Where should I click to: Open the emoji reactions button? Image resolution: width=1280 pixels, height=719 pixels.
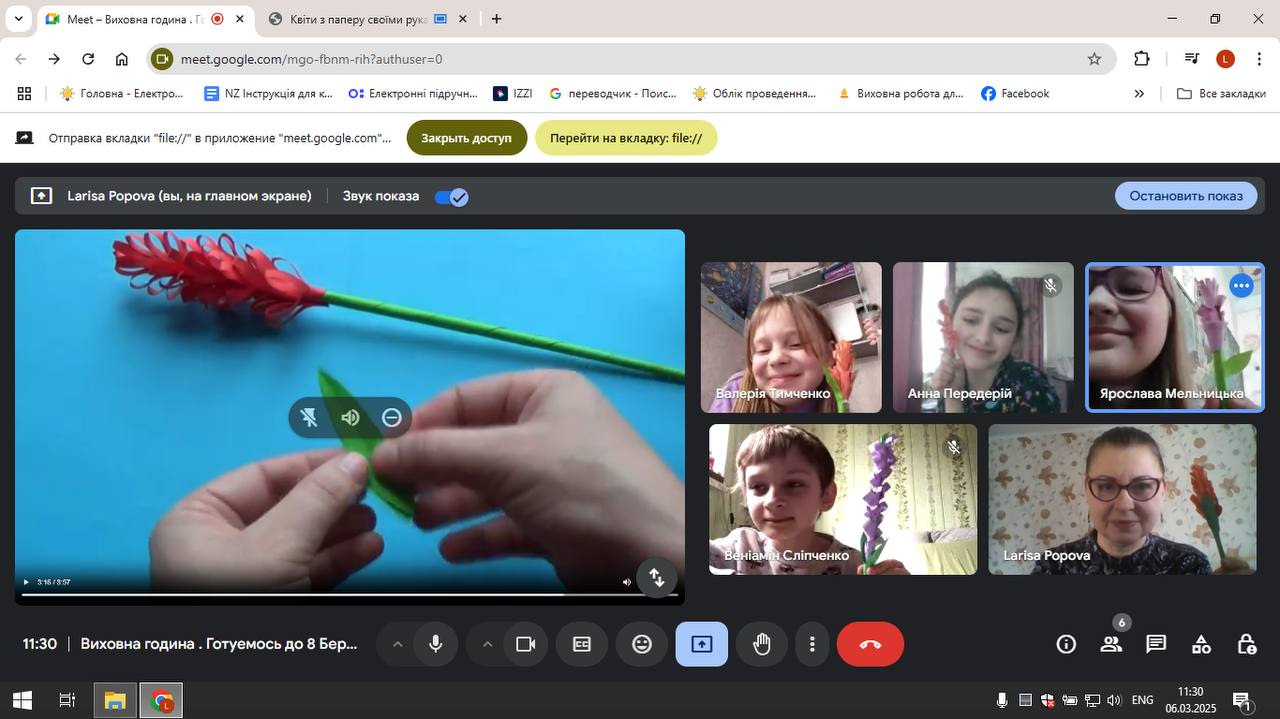click(642, 644)
